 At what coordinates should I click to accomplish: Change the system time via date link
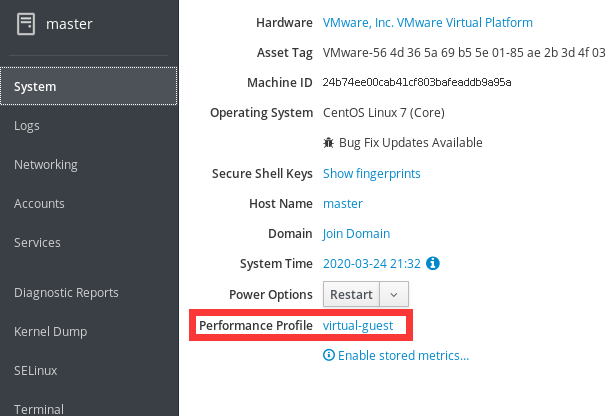pyautogui.click(x=370, y=264)
